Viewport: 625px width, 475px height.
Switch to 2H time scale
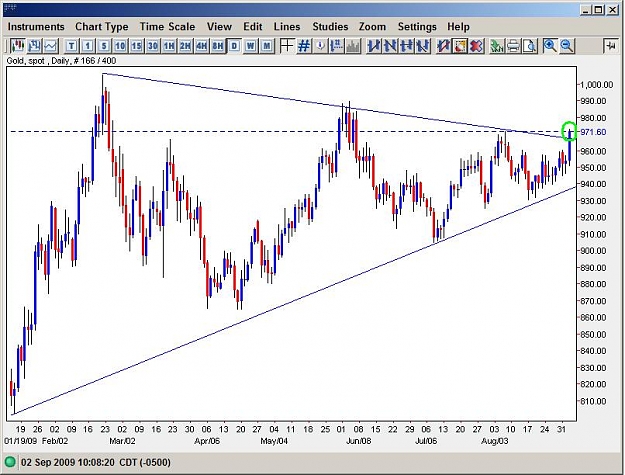point(185,46)
